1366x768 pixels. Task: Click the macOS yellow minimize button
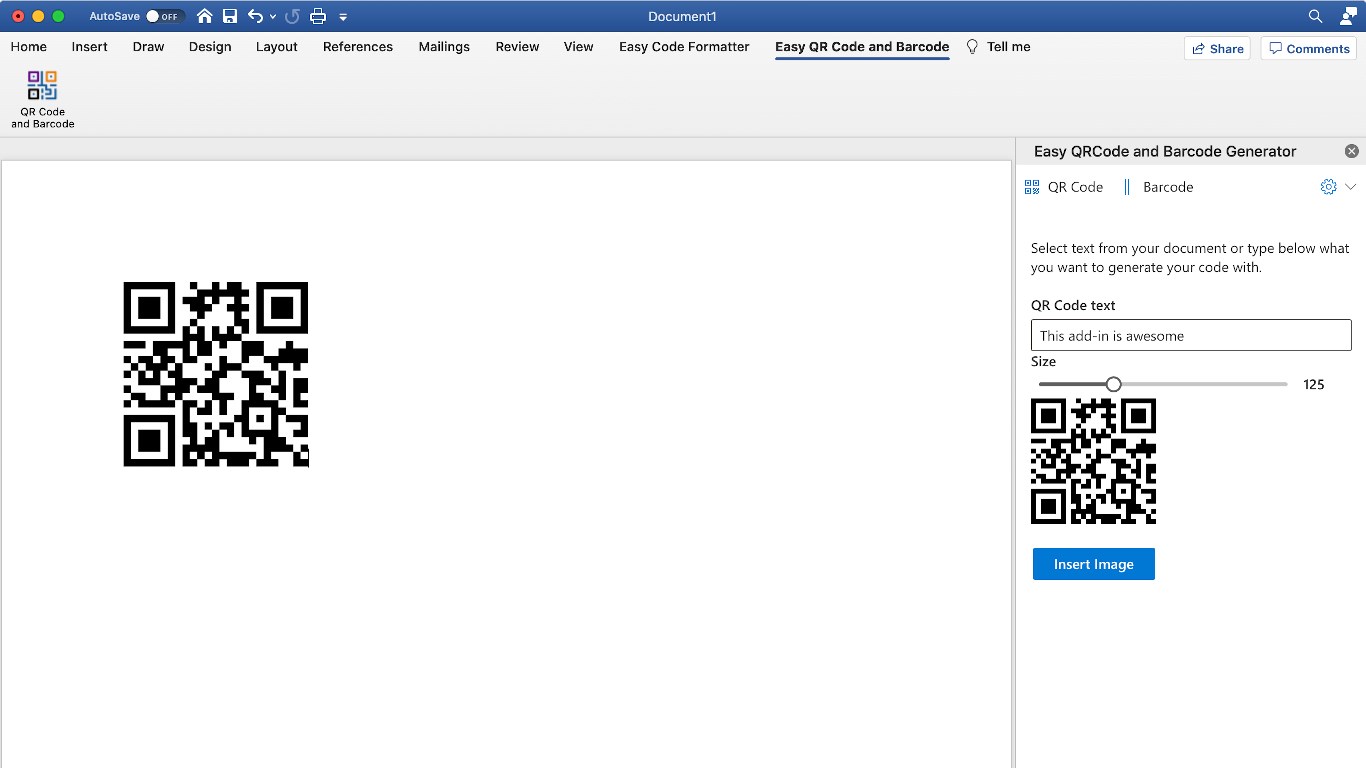pos(38,16)
